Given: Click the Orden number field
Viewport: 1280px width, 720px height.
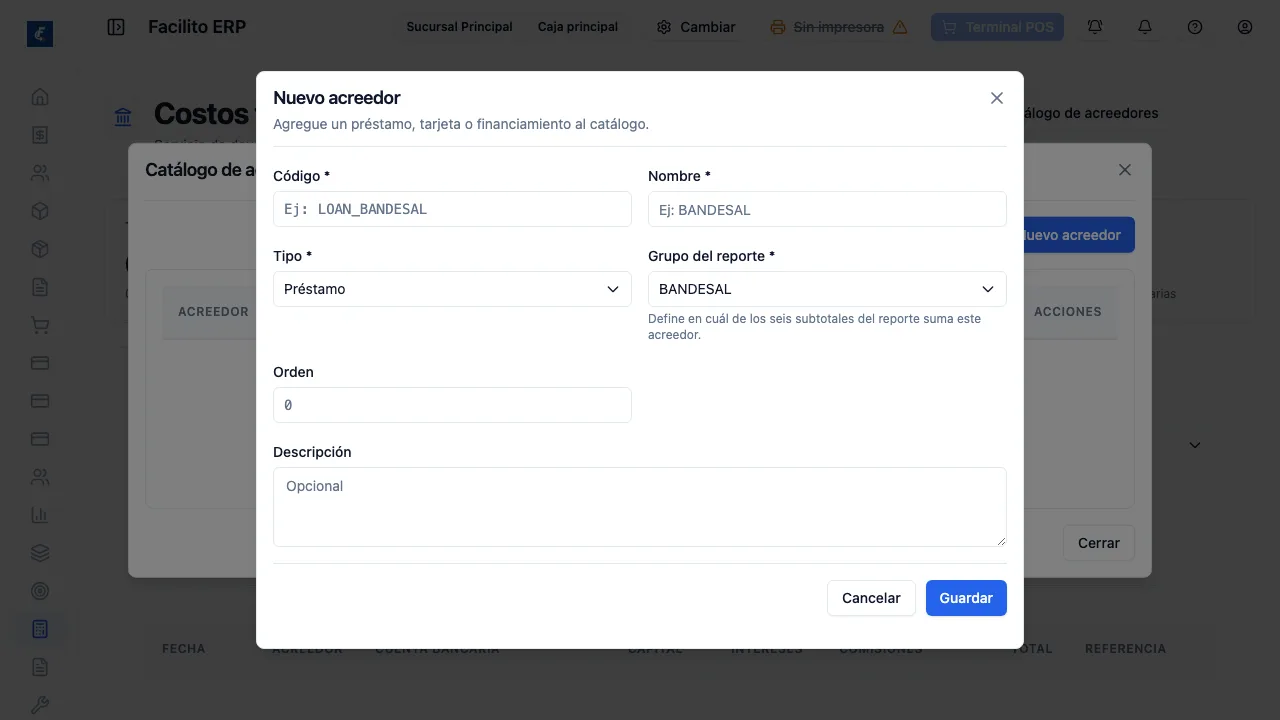Looking at the screenshot, I should [452, 405].
